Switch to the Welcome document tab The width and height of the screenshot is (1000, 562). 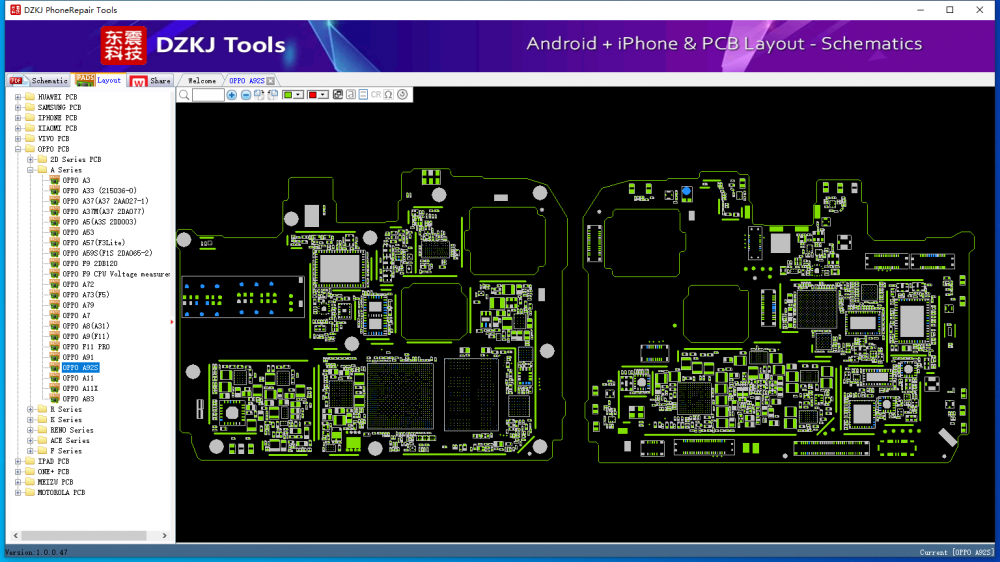202,81
